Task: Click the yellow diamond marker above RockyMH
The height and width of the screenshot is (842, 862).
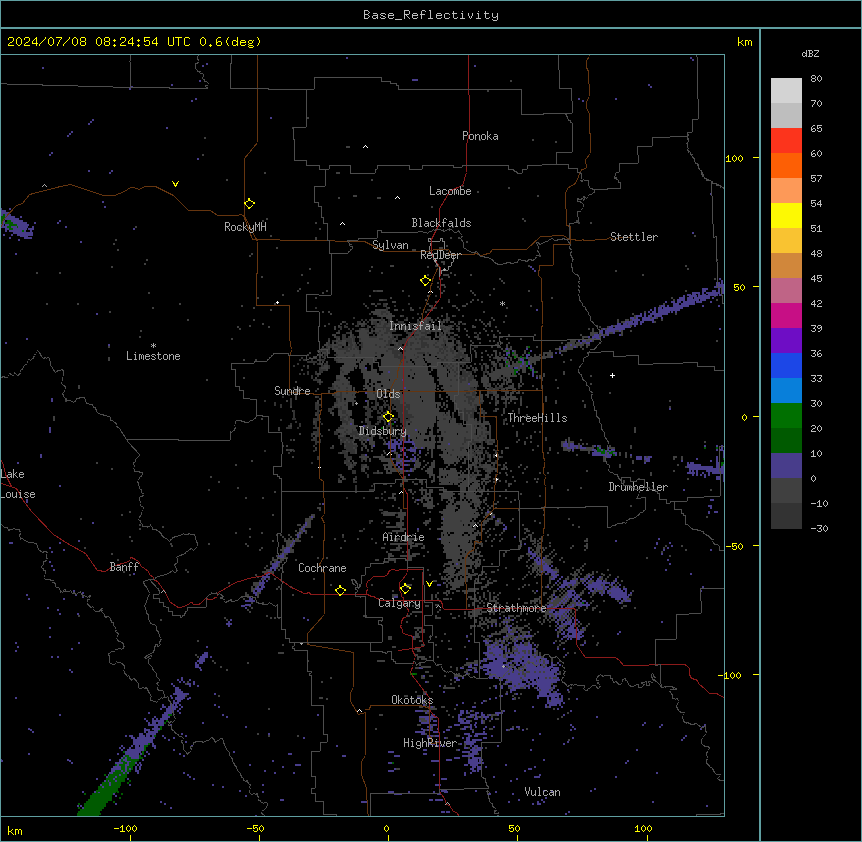Action: (249, 204)
